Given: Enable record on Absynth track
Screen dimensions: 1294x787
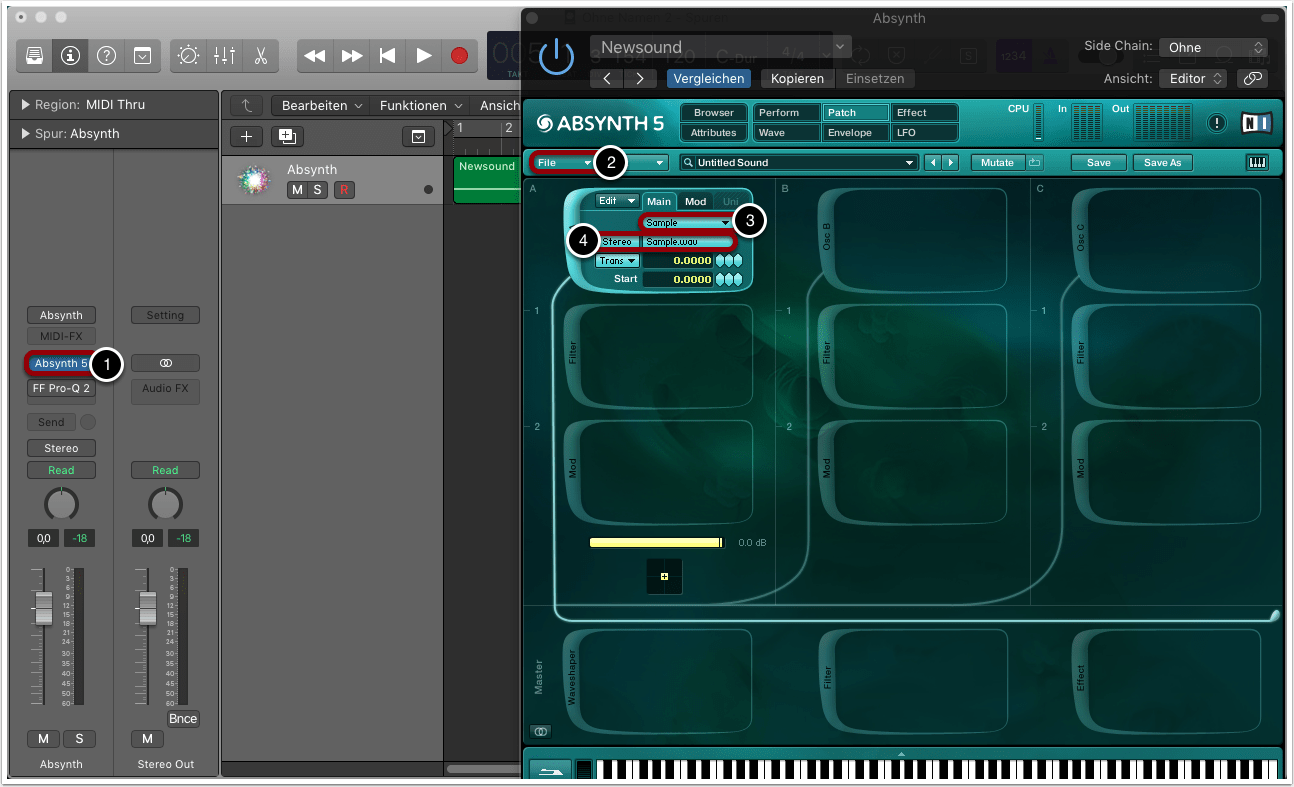Looking at the screenshot, I should click(x=343, y=190).
